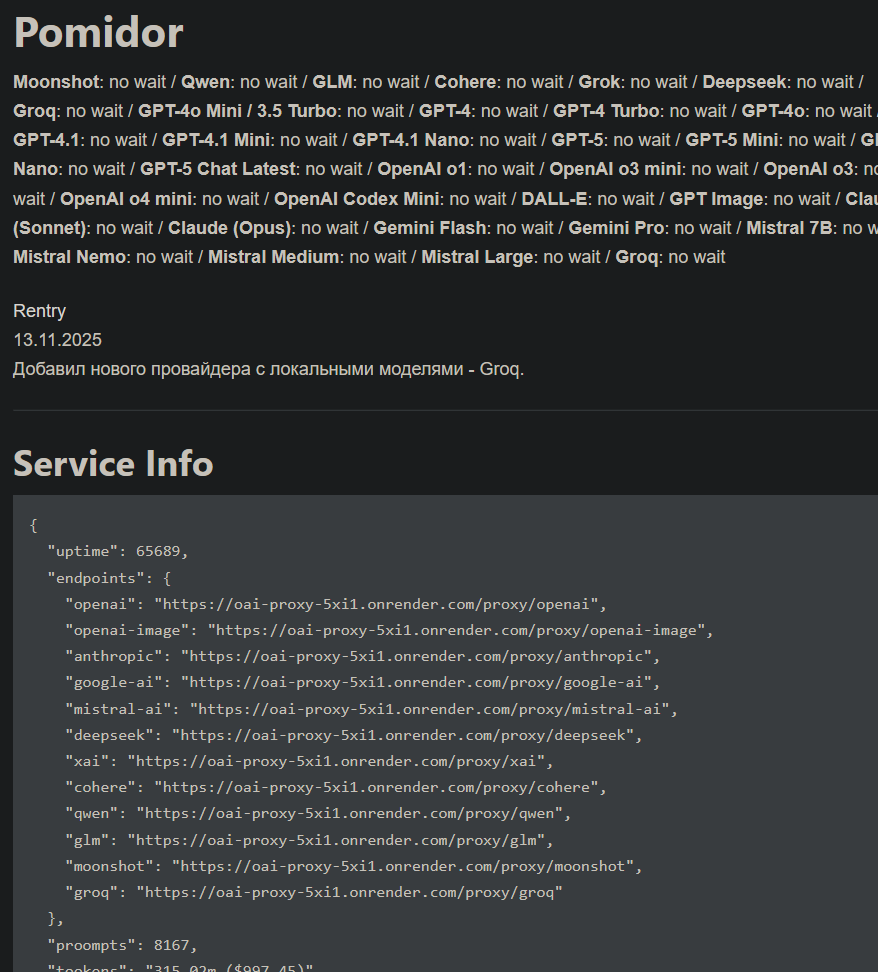Image resolution: width=878 pixels, height=972 pixels.
Task: Click the OpenAI Codex Mini label
Action: (x=356, y=199)
